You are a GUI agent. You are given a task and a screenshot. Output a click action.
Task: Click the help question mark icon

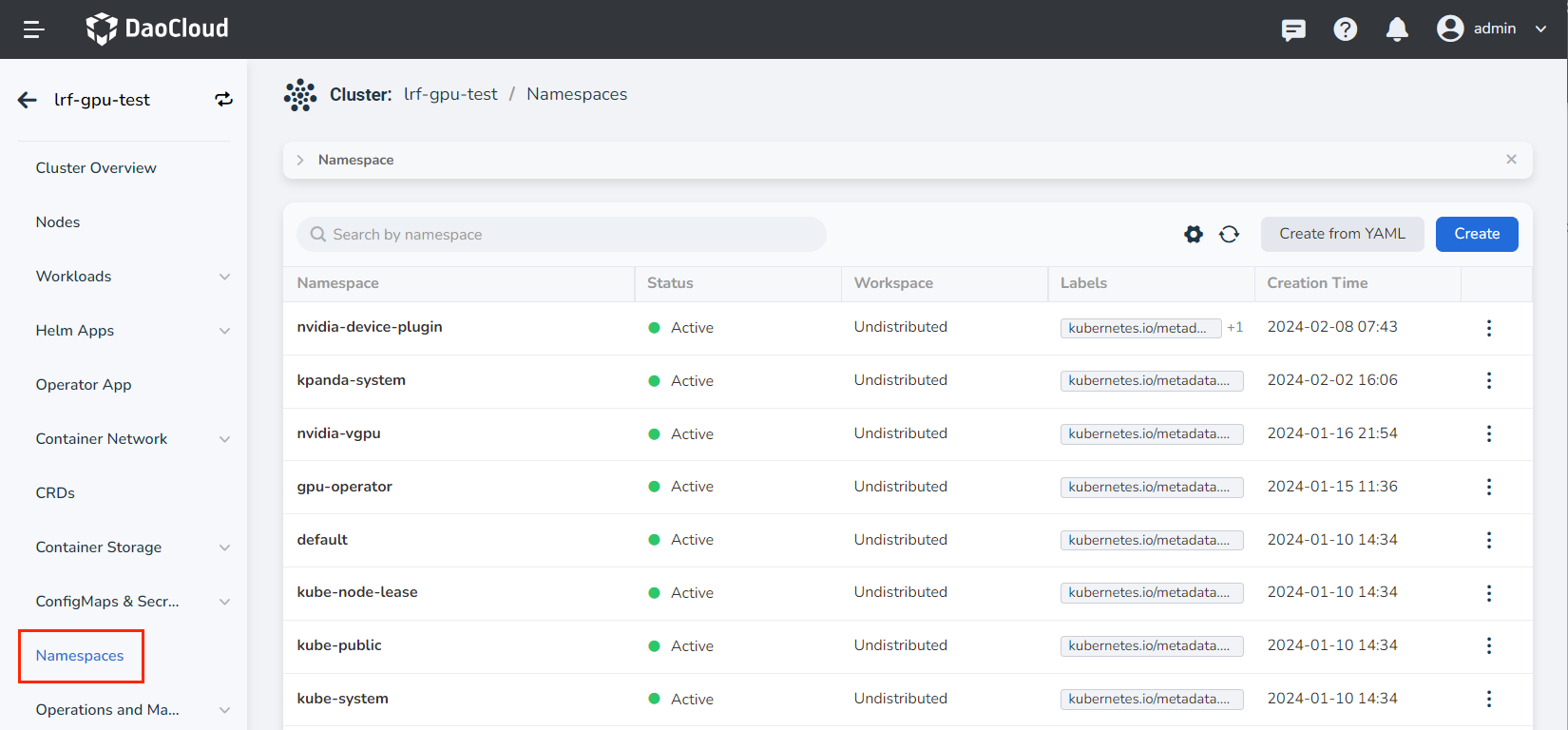[1345, 29]
